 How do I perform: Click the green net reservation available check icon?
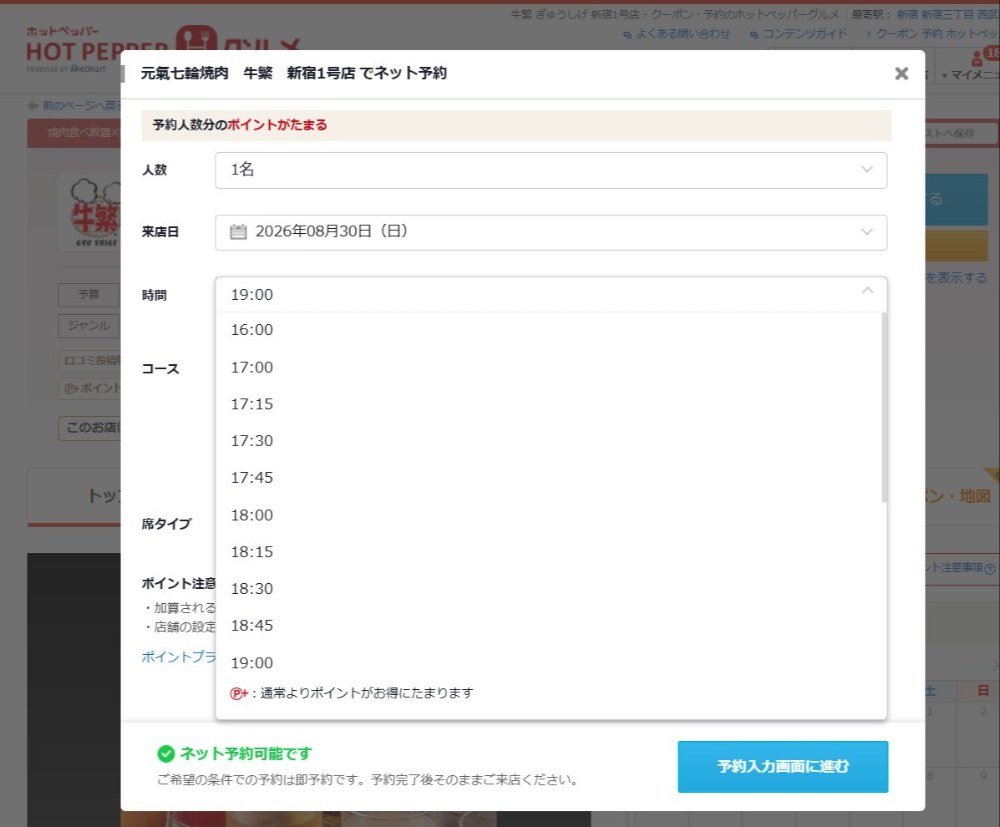(x=166, y=754)
